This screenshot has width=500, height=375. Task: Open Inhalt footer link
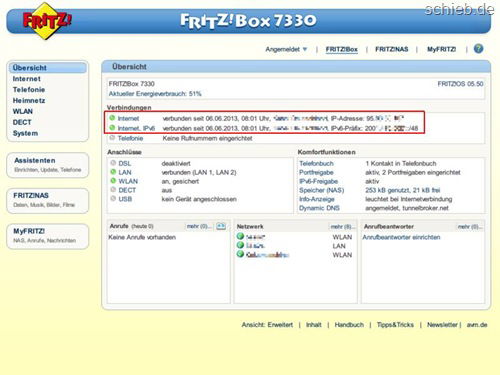(x=314, y=325)
